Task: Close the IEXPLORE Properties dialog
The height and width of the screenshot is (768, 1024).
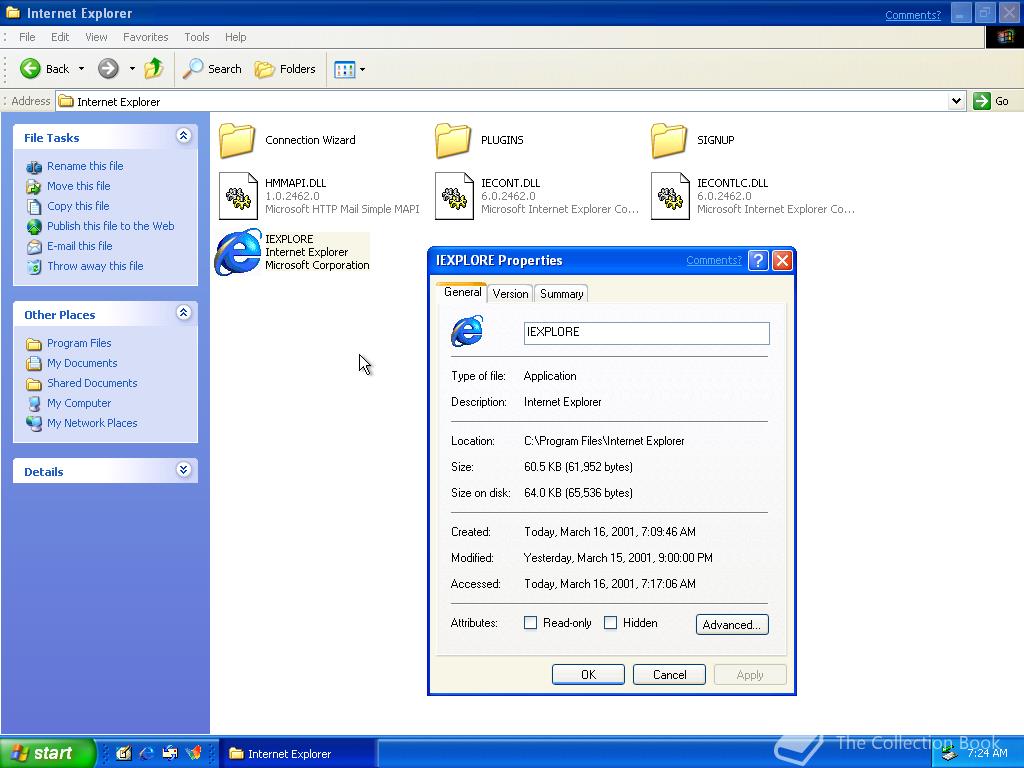Action: click(782, 261)
